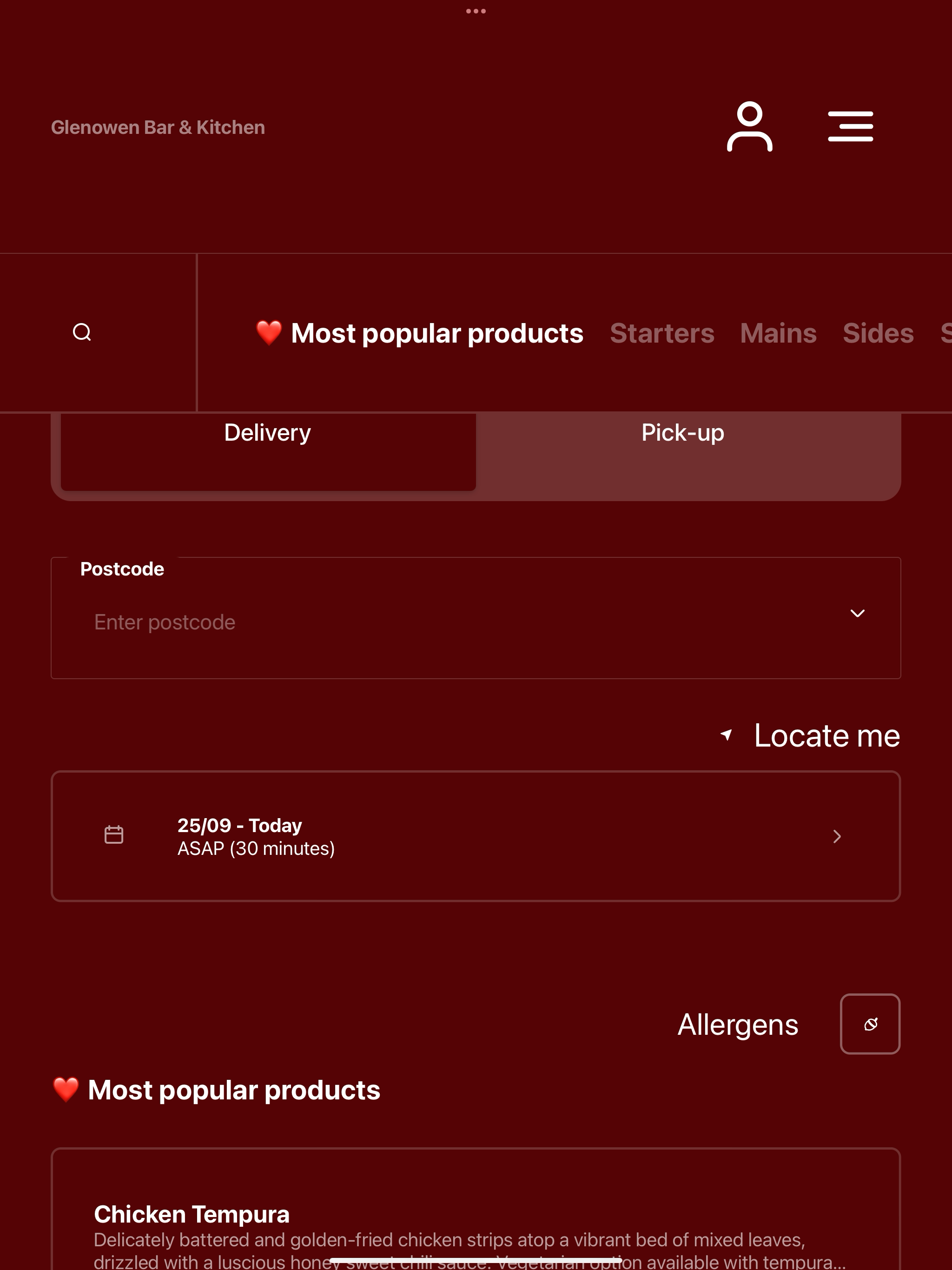The width and height of the screenshot is (952, 1270).
Task: Open the hamburger menu icon
Action: pyautogui.click(x=850, y=126)
